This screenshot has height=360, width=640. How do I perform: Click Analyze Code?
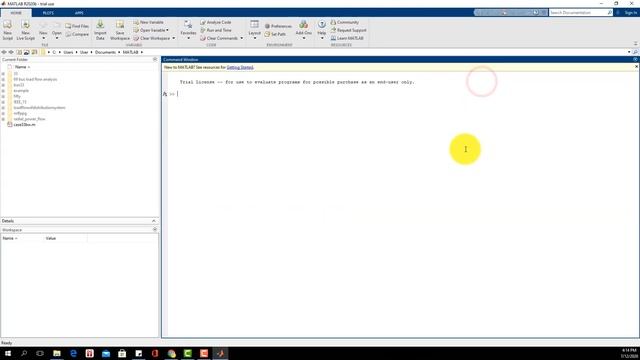pyautogui.click(x=216, y=22)
